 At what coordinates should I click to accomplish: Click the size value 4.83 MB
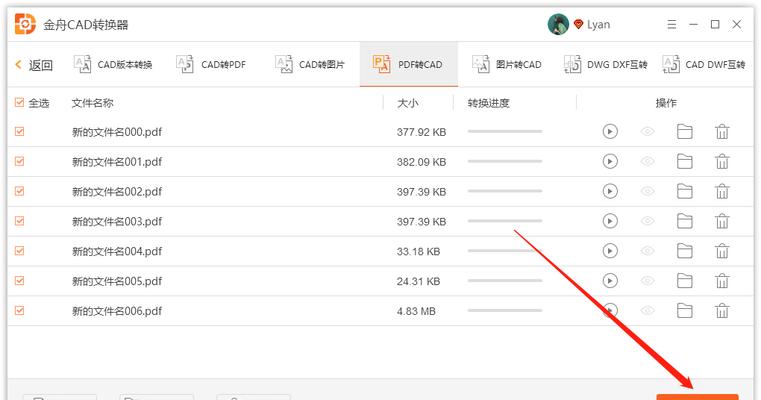click(416, 311)
